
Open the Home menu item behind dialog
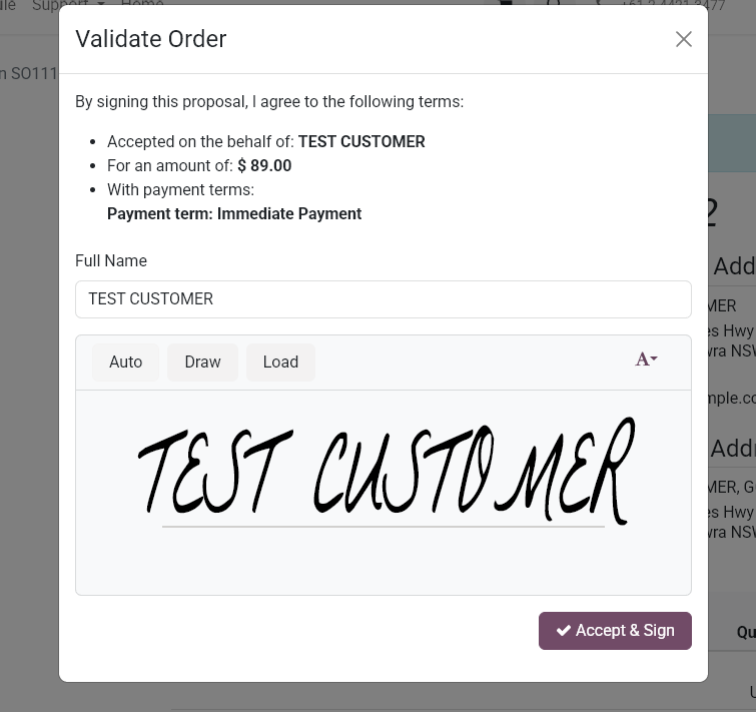(x=141, y=4)
